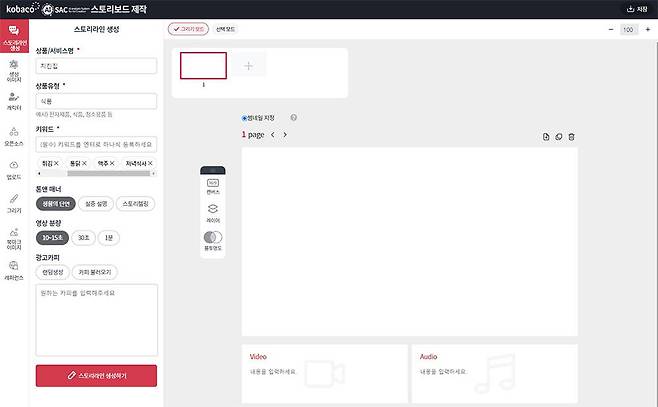Viewport: 658px width, 407px height.
Task: Select the 30초 video length option
Action: (x=85, y=237)
